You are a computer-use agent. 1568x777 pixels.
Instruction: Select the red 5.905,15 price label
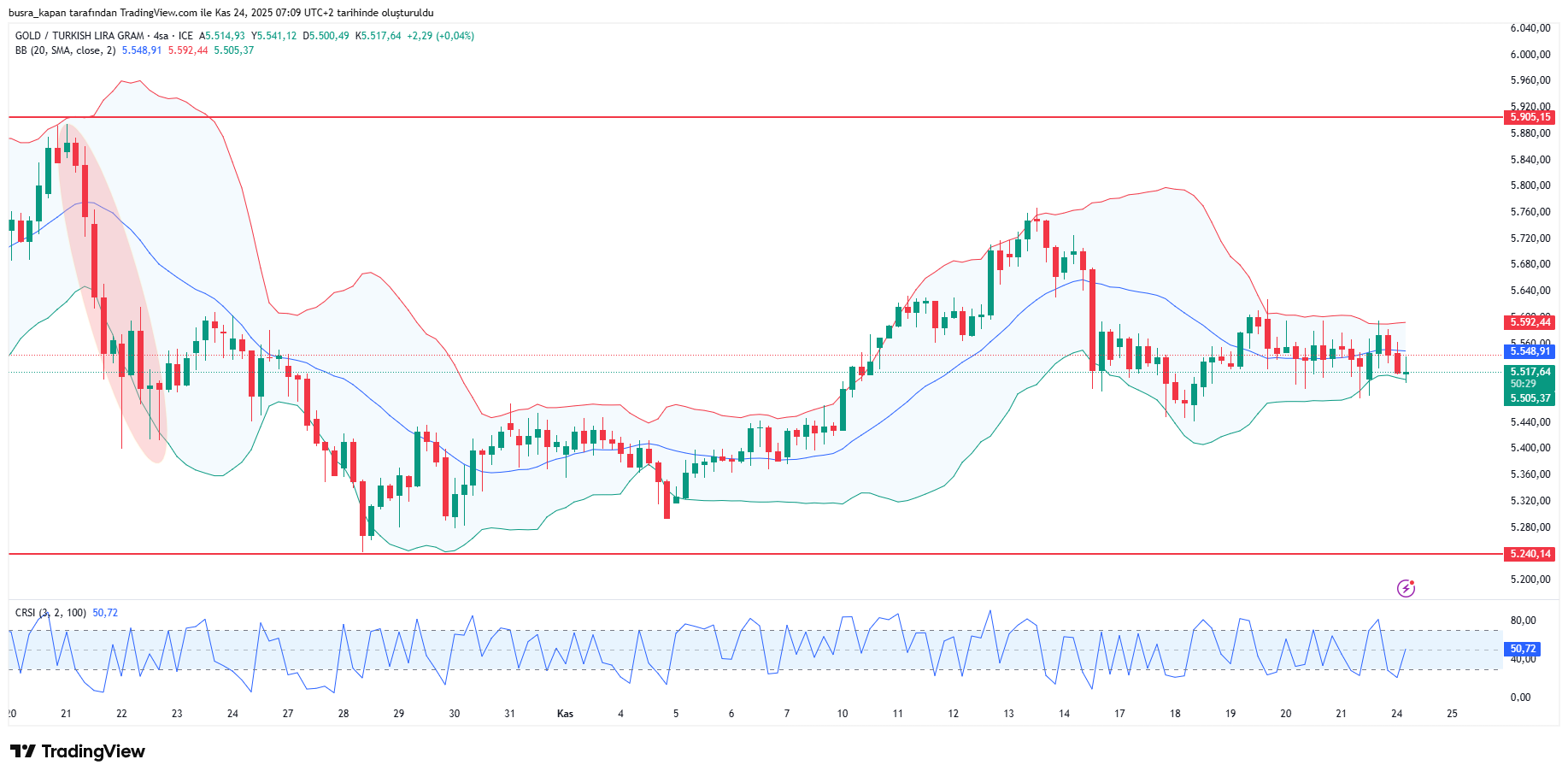coord(1530,117)
